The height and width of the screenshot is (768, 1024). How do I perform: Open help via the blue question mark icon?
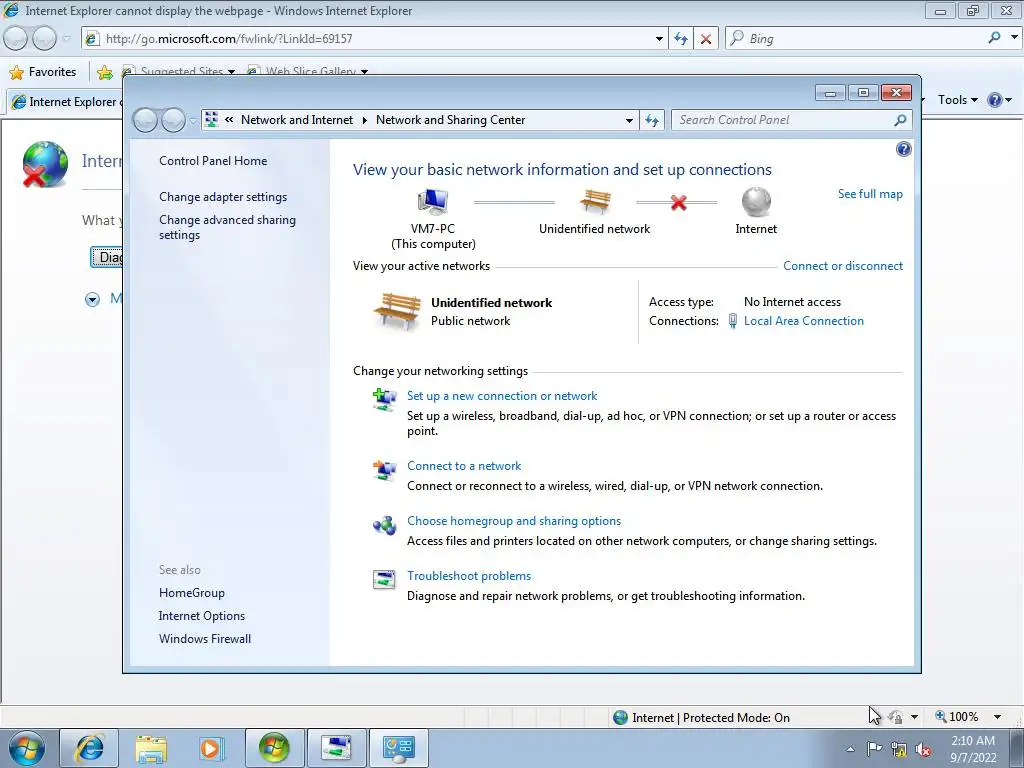[x=903, y=149]
